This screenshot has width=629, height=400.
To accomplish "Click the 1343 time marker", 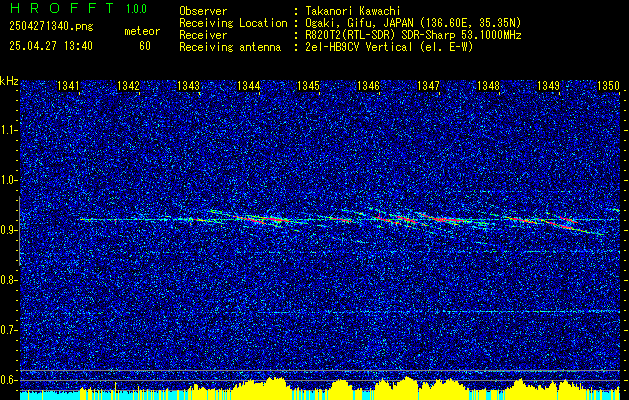I will (x=189, y=86).
